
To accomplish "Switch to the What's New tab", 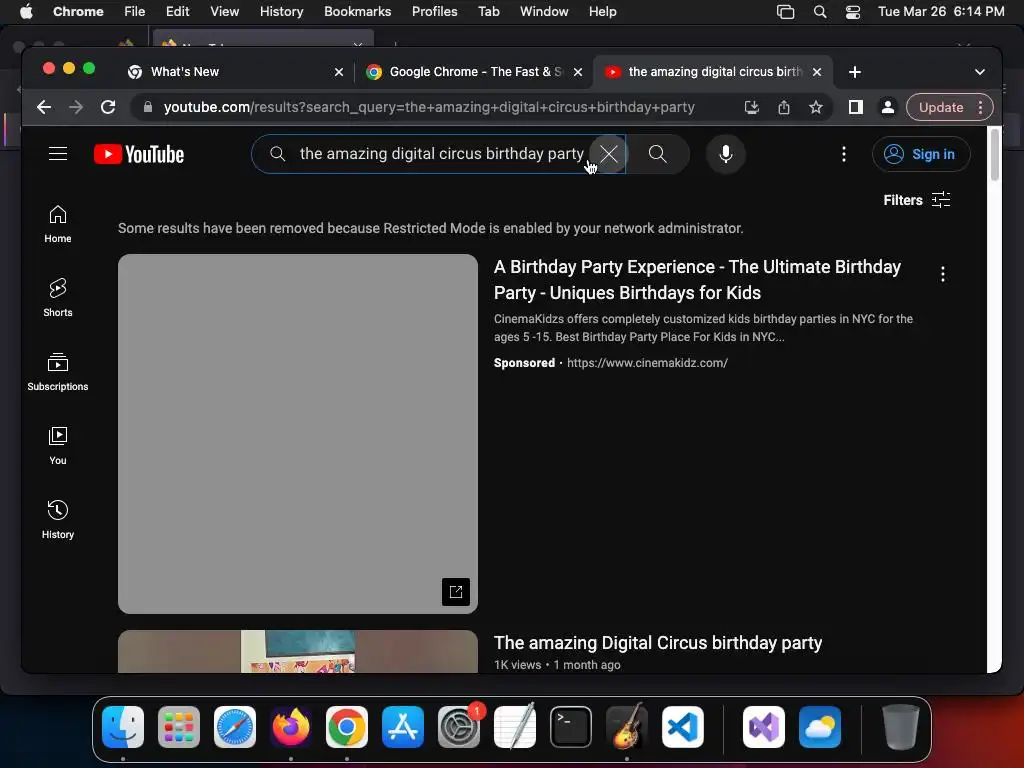I will [227, 72].
